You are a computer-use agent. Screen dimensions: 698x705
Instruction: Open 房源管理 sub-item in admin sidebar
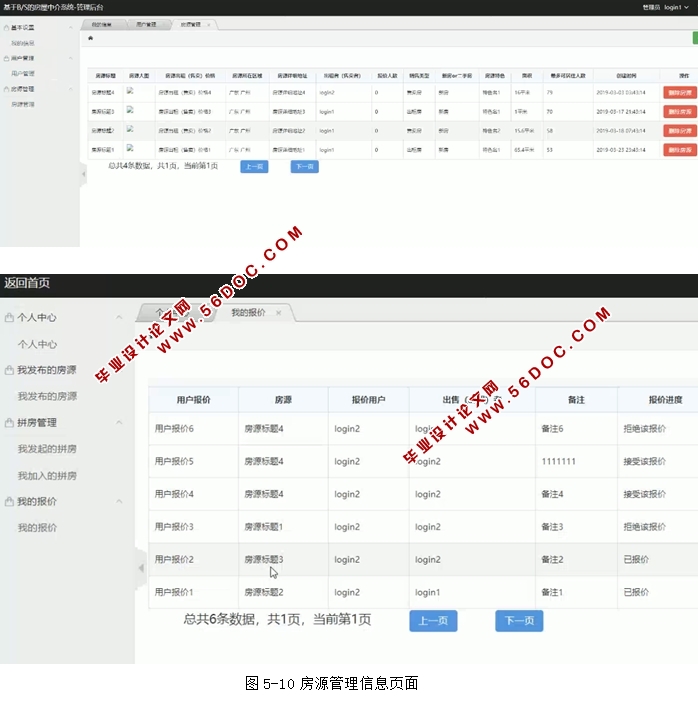[22, 104]
